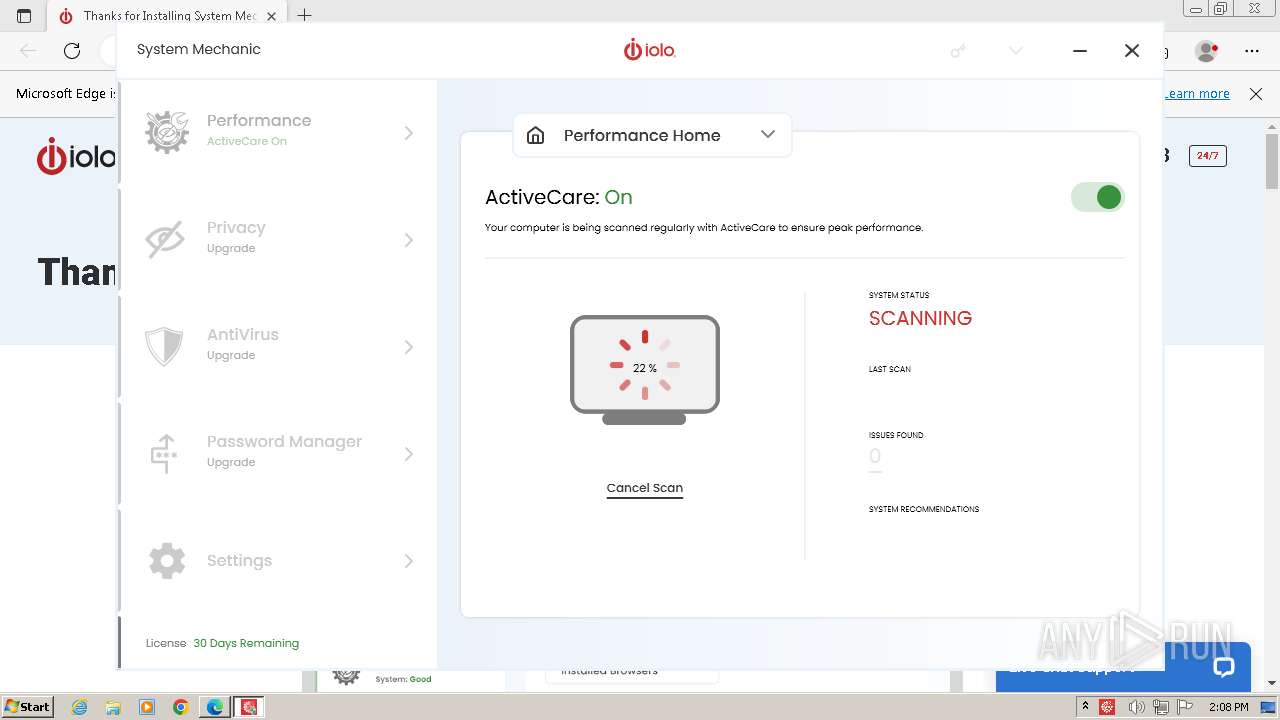Expand the title bar chevron dropdown

pyautogui.click(x=1016, y=50)
